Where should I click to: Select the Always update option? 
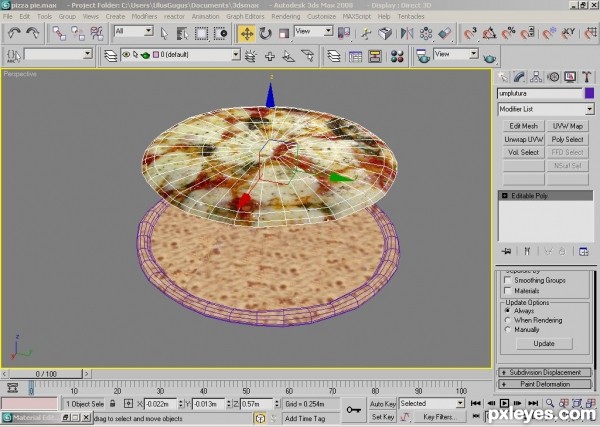(508, 310)
